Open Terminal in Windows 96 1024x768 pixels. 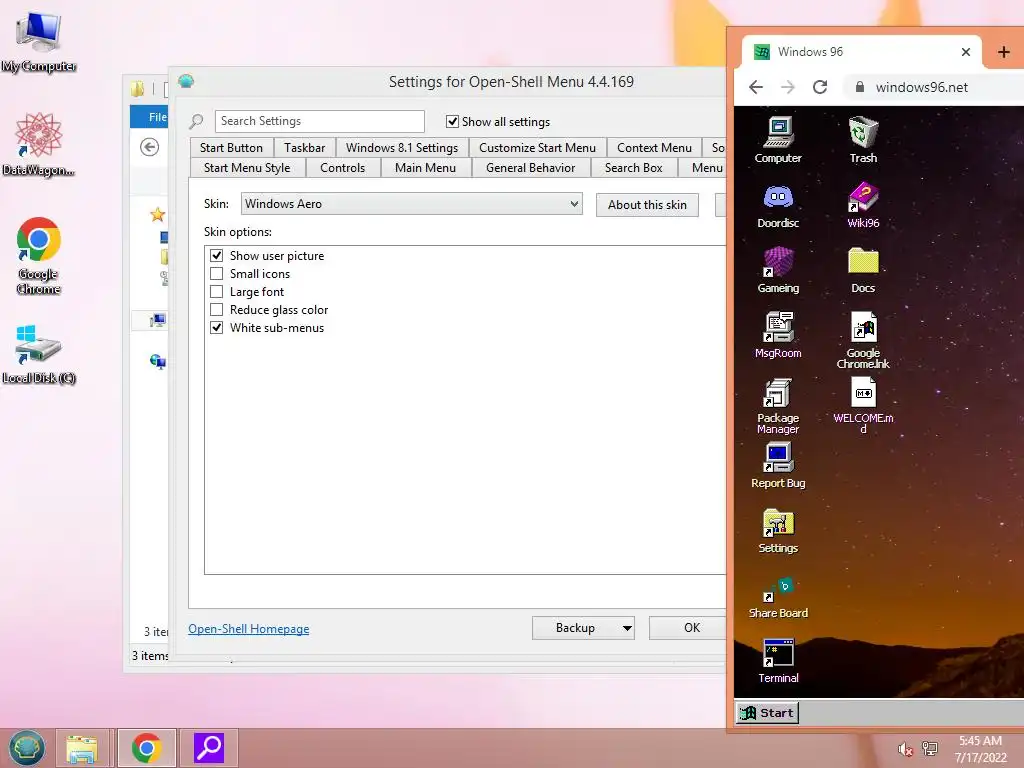(x=778, y=661)
